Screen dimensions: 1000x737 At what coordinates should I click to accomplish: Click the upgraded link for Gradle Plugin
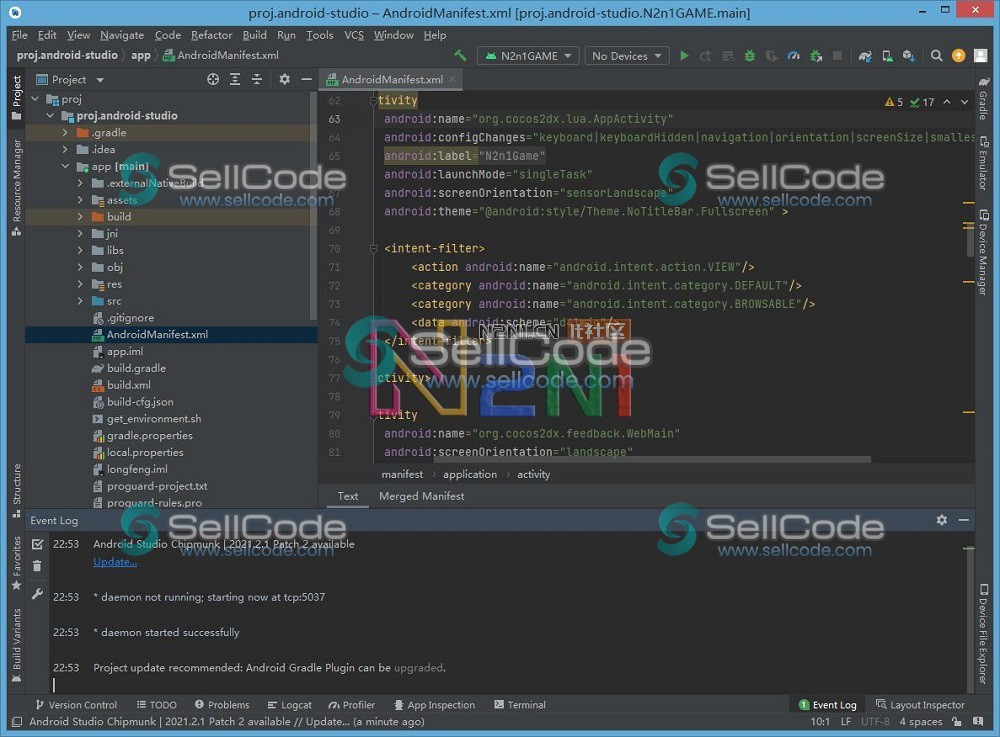[418, 667]
